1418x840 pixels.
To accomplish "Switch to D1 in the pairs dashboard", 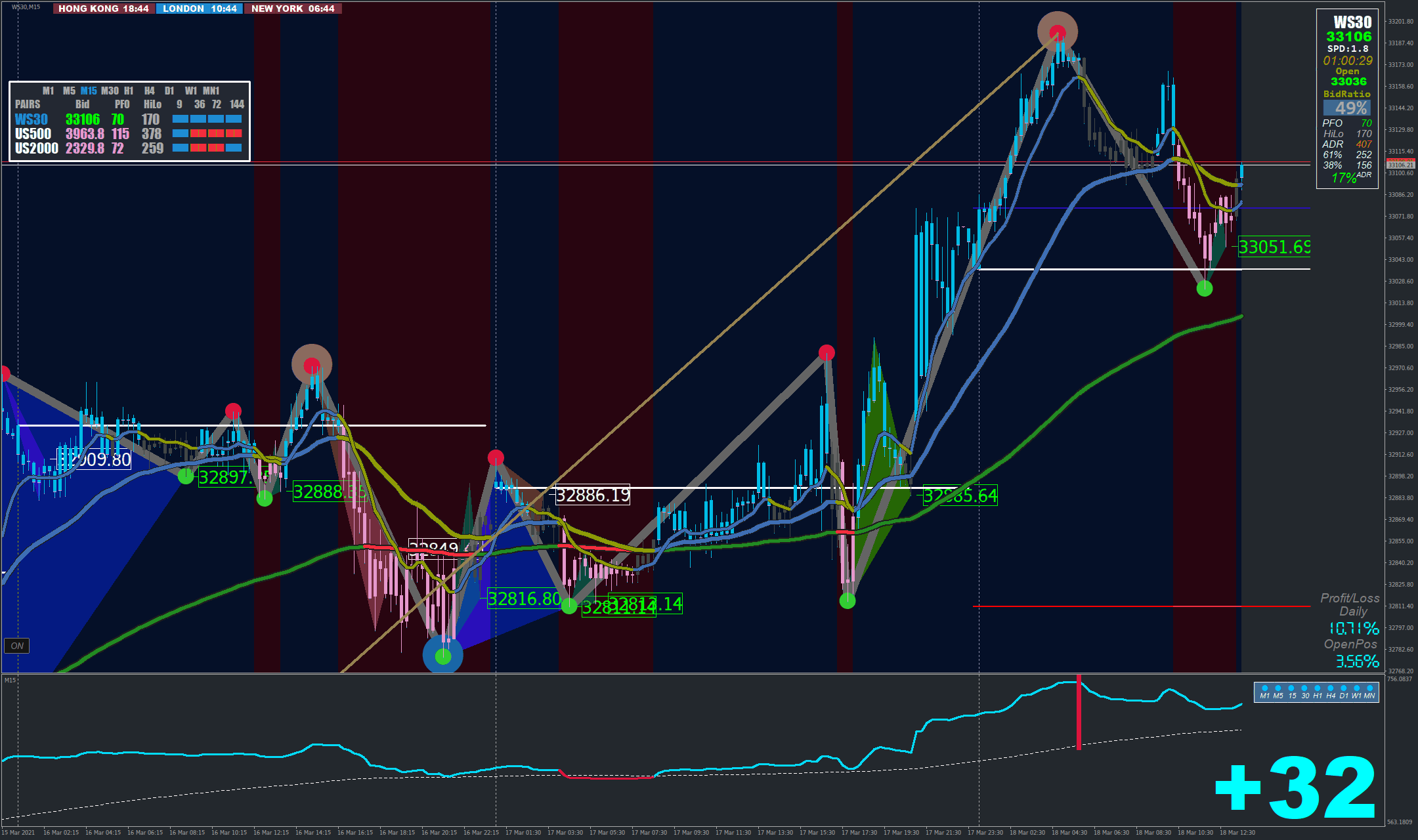I will point(169,91).
